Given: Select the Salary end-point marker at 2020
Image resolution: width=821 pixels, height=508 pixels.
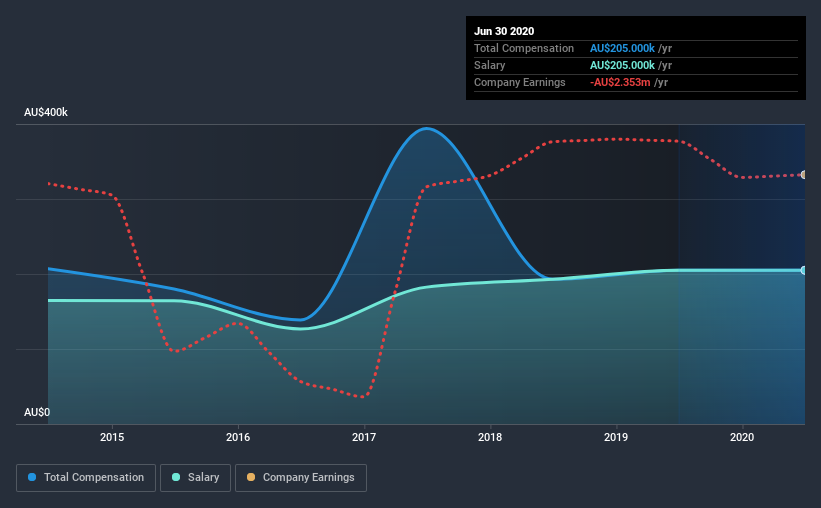Looking at the screenshot, I should [804, 270].
